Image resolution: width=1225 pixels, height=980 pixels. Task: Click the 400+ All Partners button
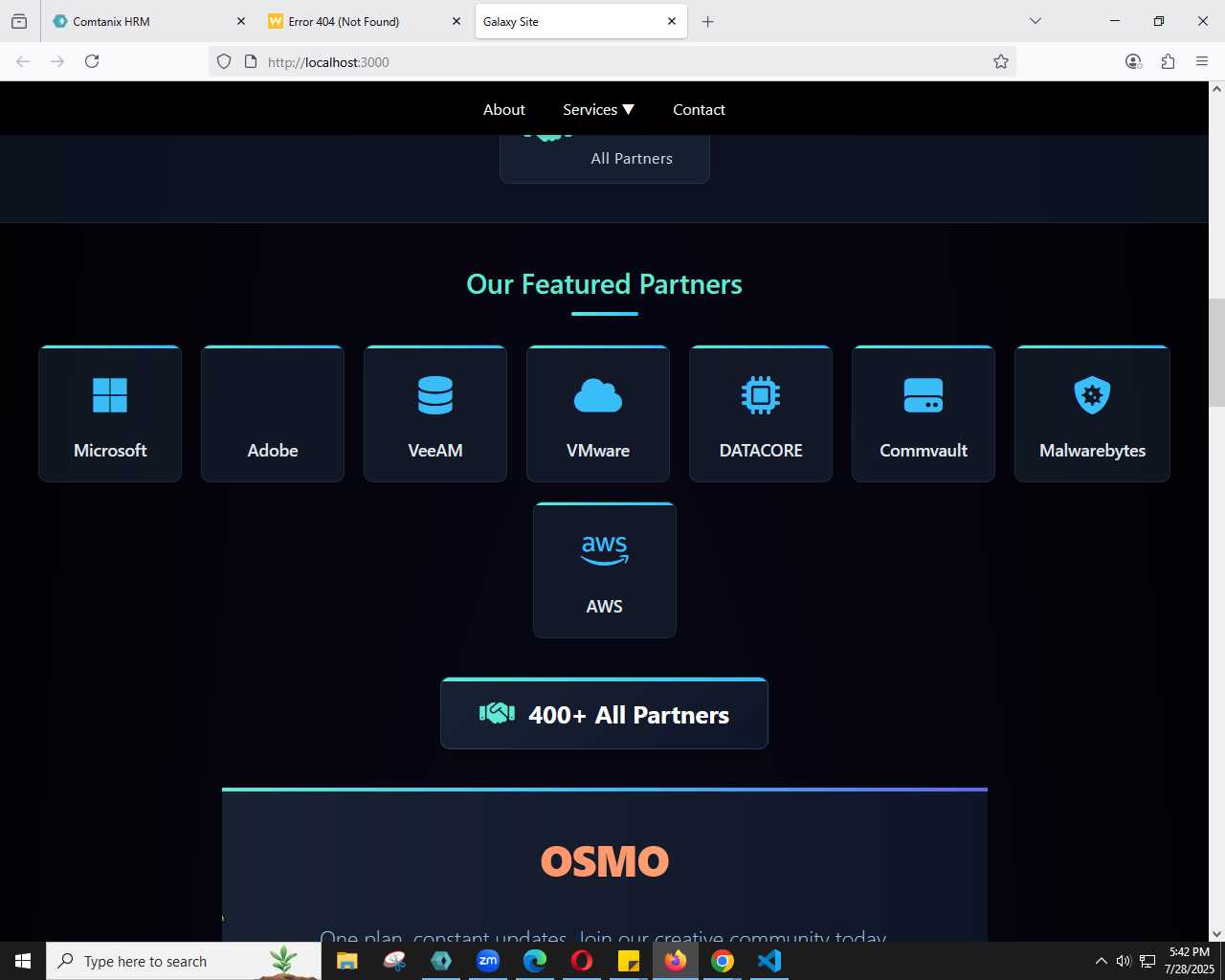click(604, 714)
